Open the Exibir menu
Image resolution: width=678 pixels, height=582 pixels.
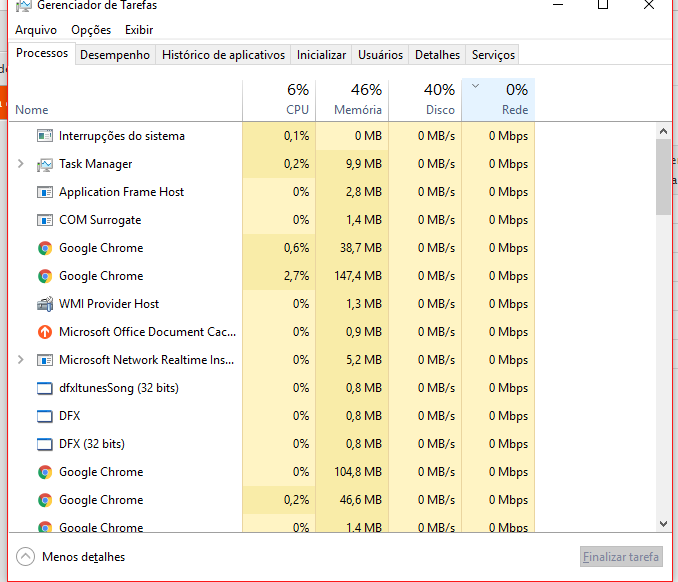coord(139,30)
